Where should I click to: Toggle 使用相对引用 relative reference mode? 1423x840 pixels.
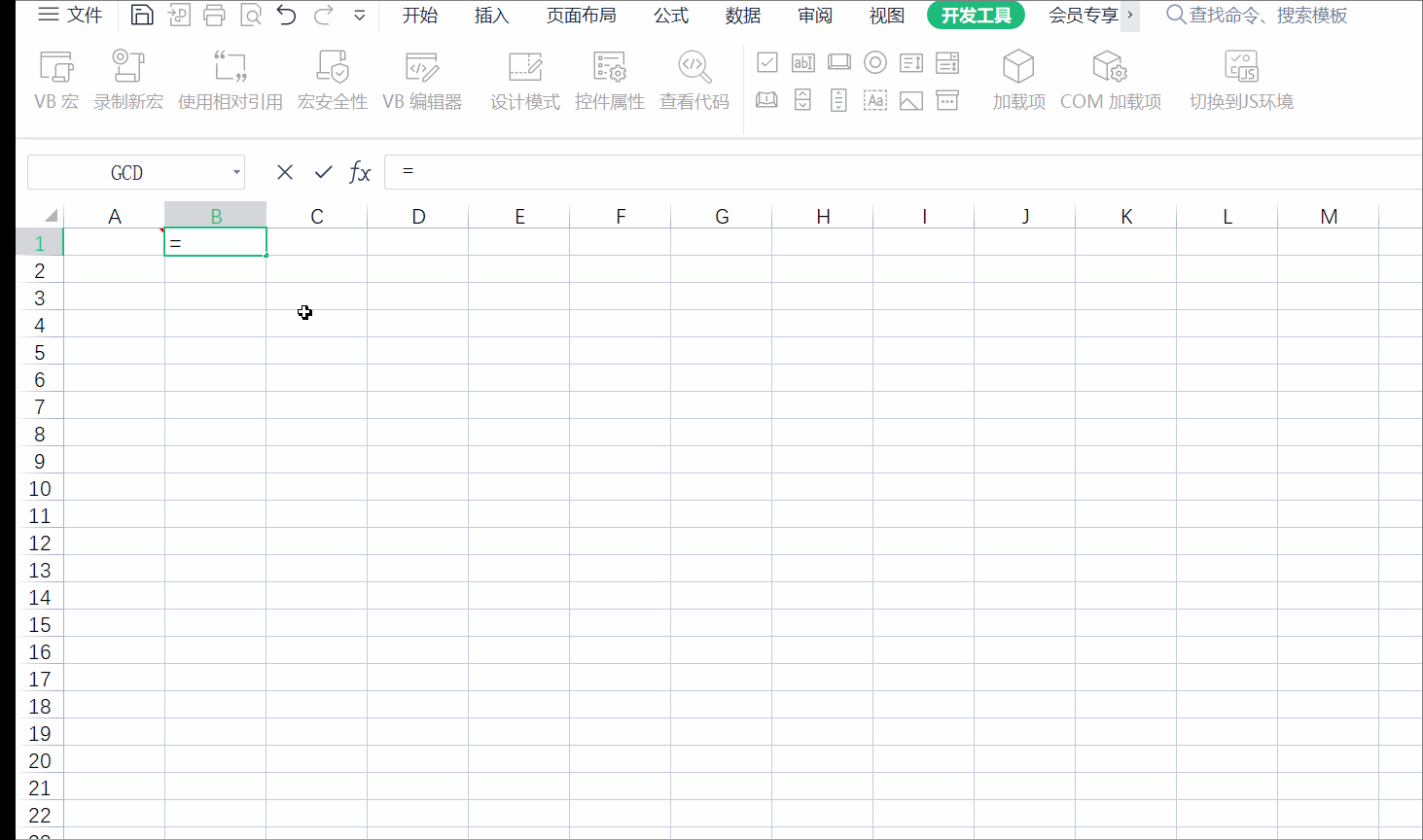coord(231,81)
